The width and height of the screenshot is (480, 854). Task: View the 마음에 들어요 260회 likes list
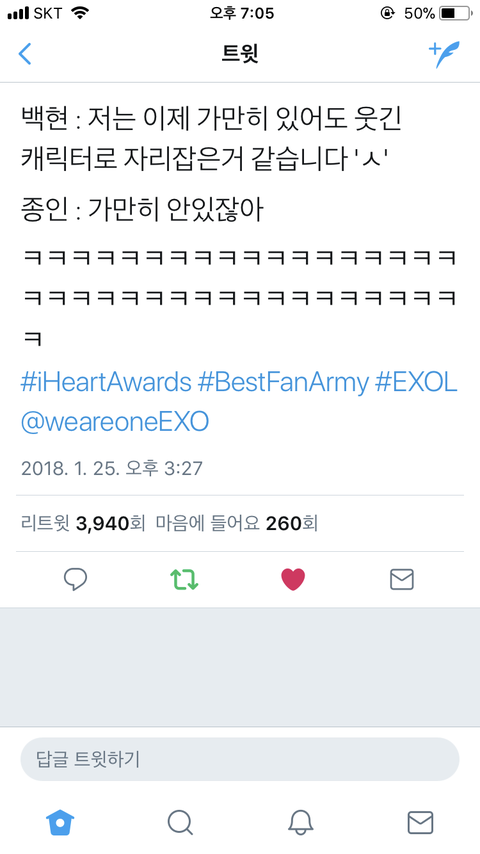click(x=236, y=524)
